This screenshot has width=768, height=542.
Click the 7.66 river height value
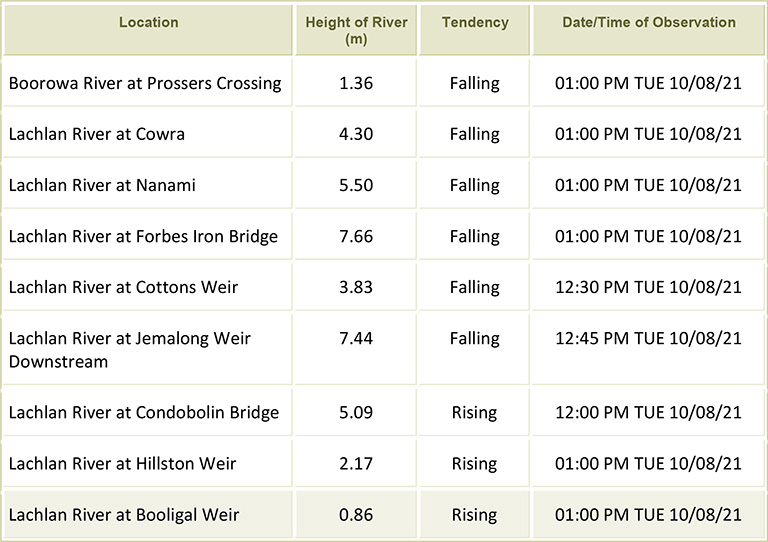pos(356,236)
